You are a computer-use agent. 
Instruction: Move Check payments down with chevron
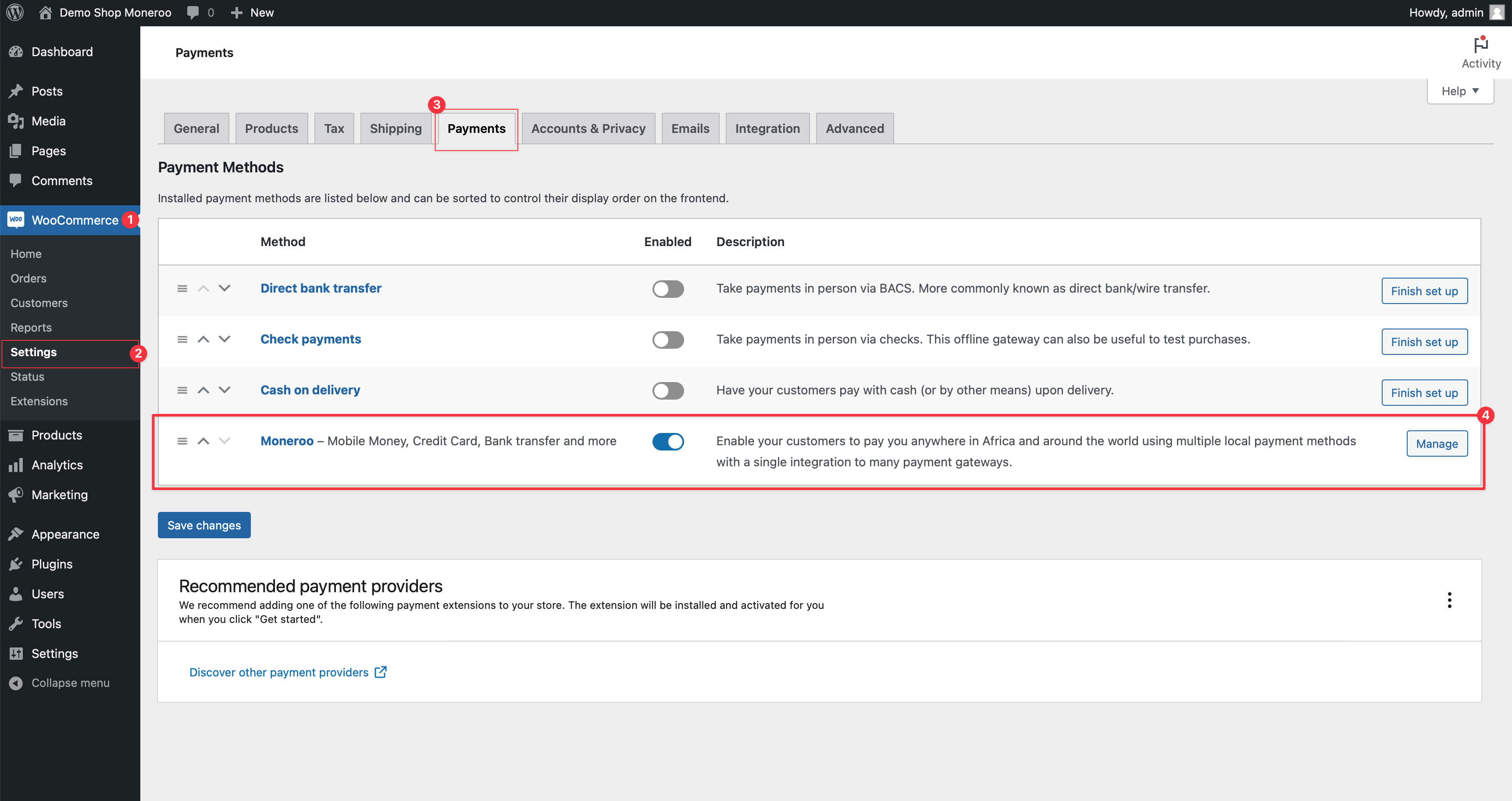(x=224, y=339)
